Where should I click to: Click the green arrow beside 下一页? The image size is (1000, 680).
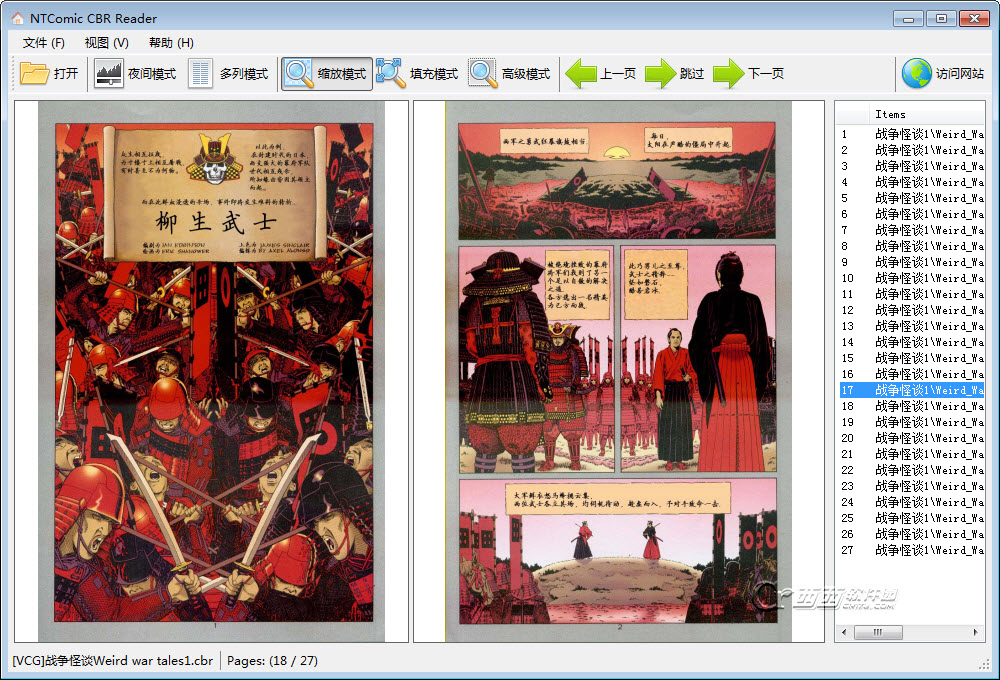pyautogui.click(x=728, y=73)
